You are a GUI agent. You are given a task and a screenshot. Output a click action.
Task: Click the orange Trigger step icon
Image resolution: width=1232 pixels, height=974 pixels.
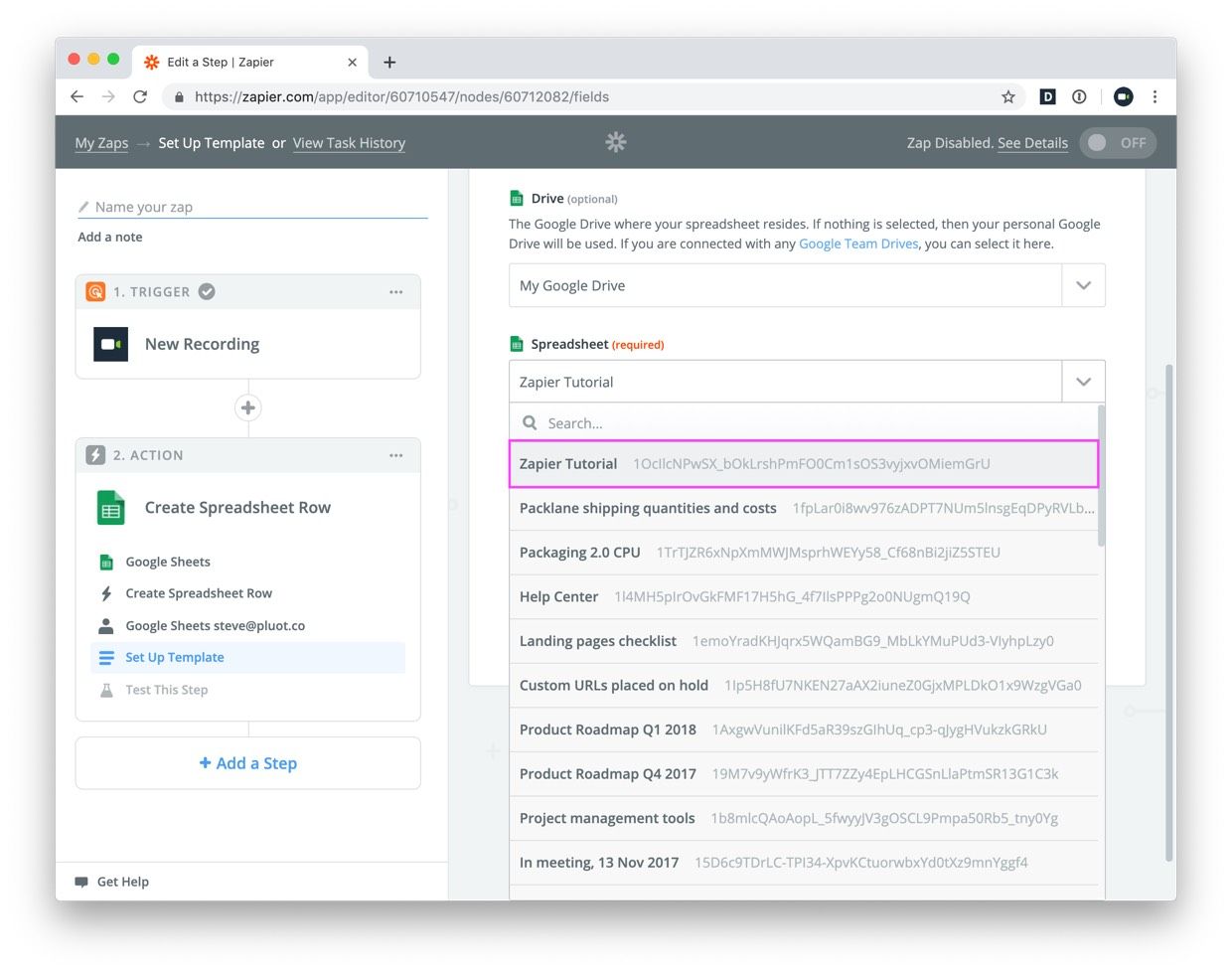pos(95,291)
